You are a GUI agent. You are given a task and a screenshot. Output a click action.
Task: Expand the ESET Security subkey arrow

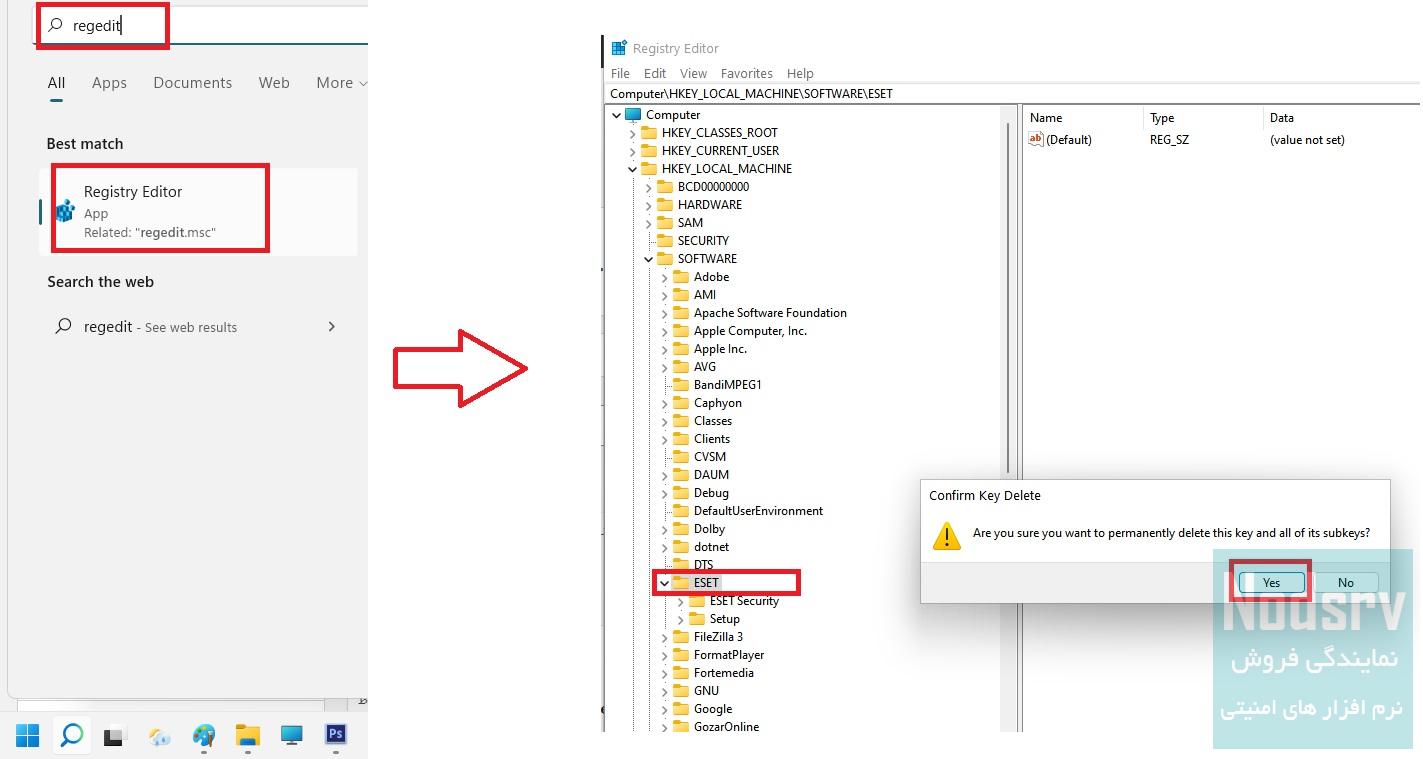(680, 601)
